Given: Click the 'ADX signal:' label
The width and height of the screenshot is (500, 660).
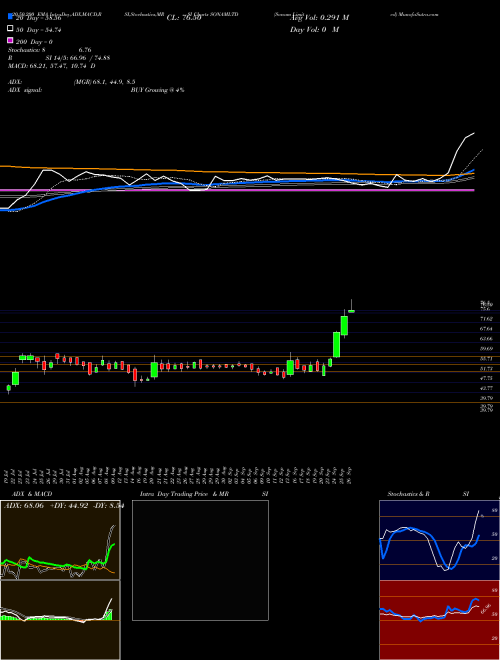Looking at the screenshot, I should [x=25, y=90].
